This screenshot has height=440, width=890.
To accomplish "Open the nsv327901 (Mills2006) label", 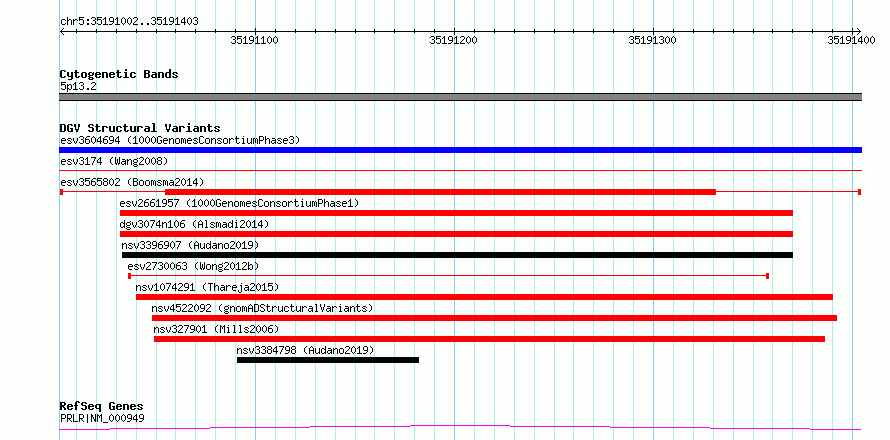I will (216, 329).
